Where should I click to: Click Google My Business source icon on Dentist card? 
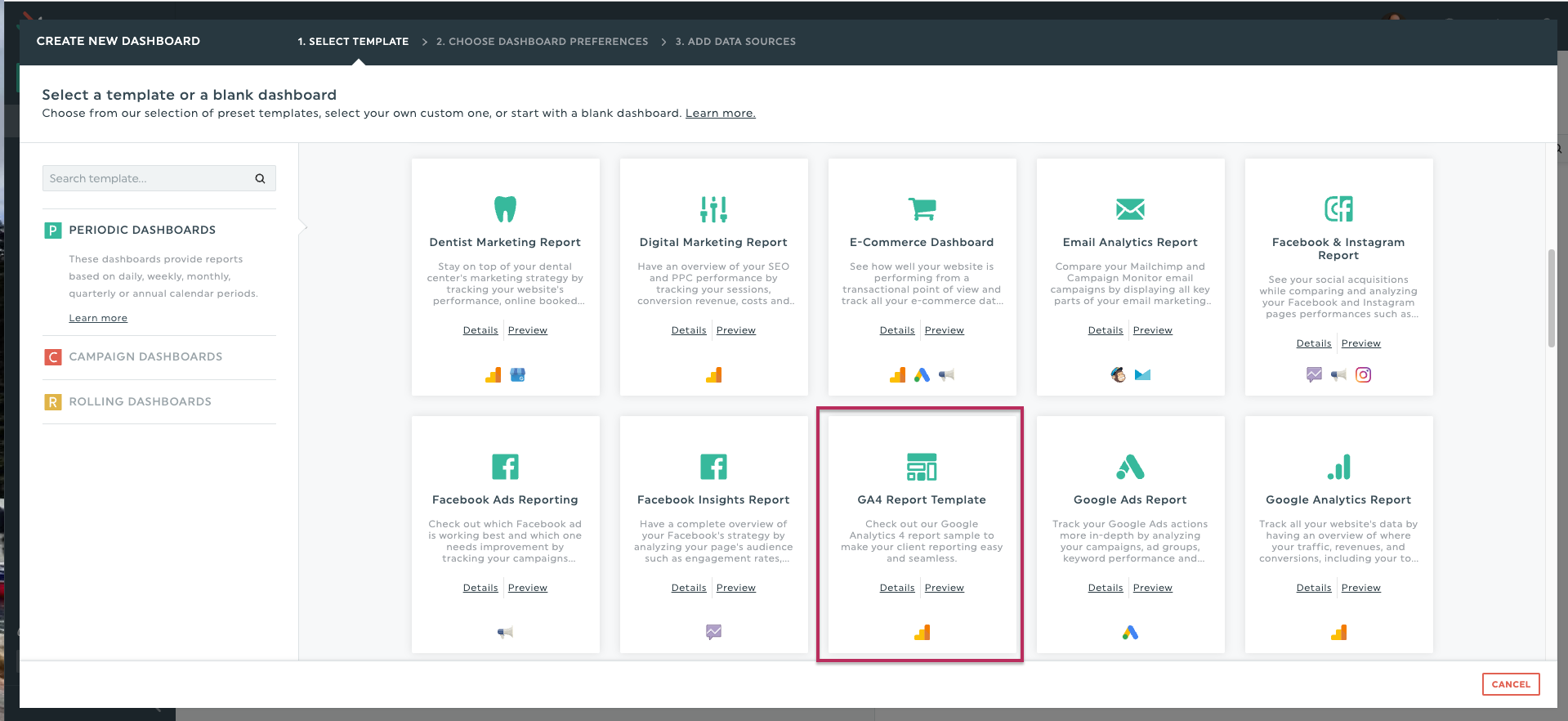coord(517,375)
